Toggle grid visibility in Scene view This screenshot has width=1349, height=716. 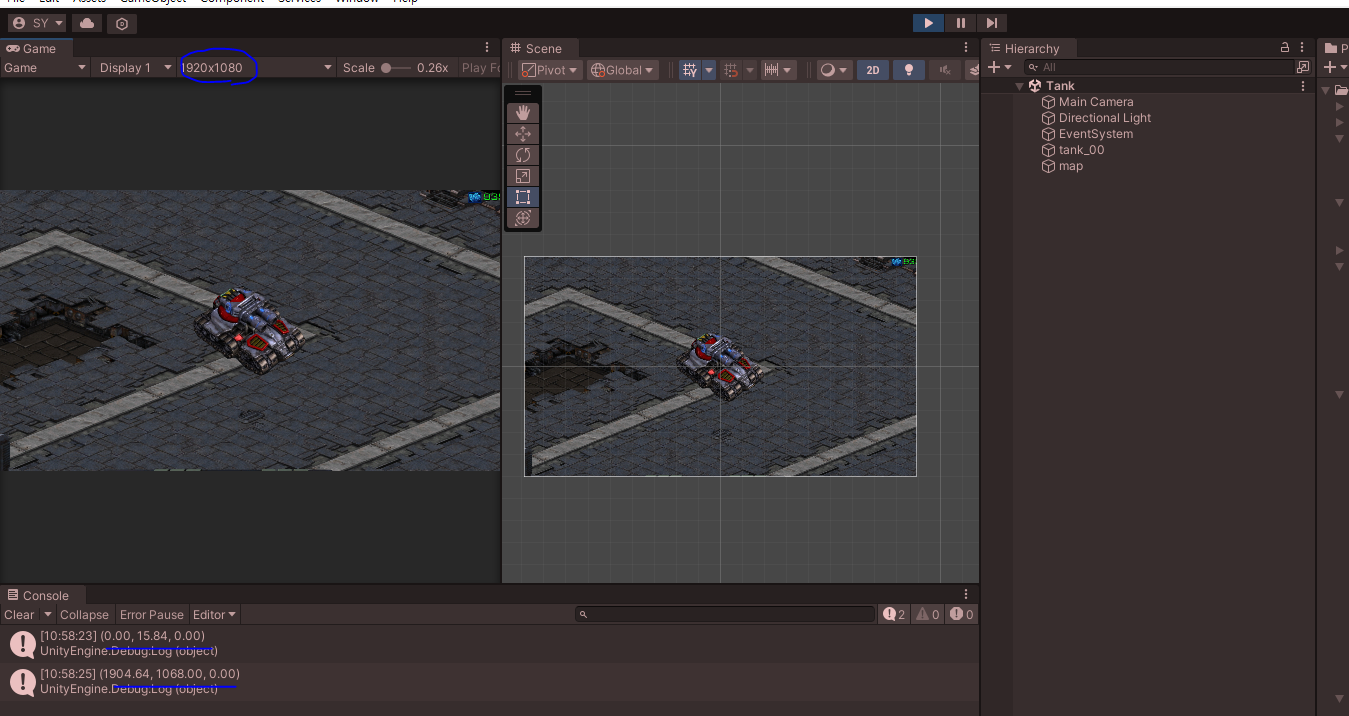[x=690, y=70]
